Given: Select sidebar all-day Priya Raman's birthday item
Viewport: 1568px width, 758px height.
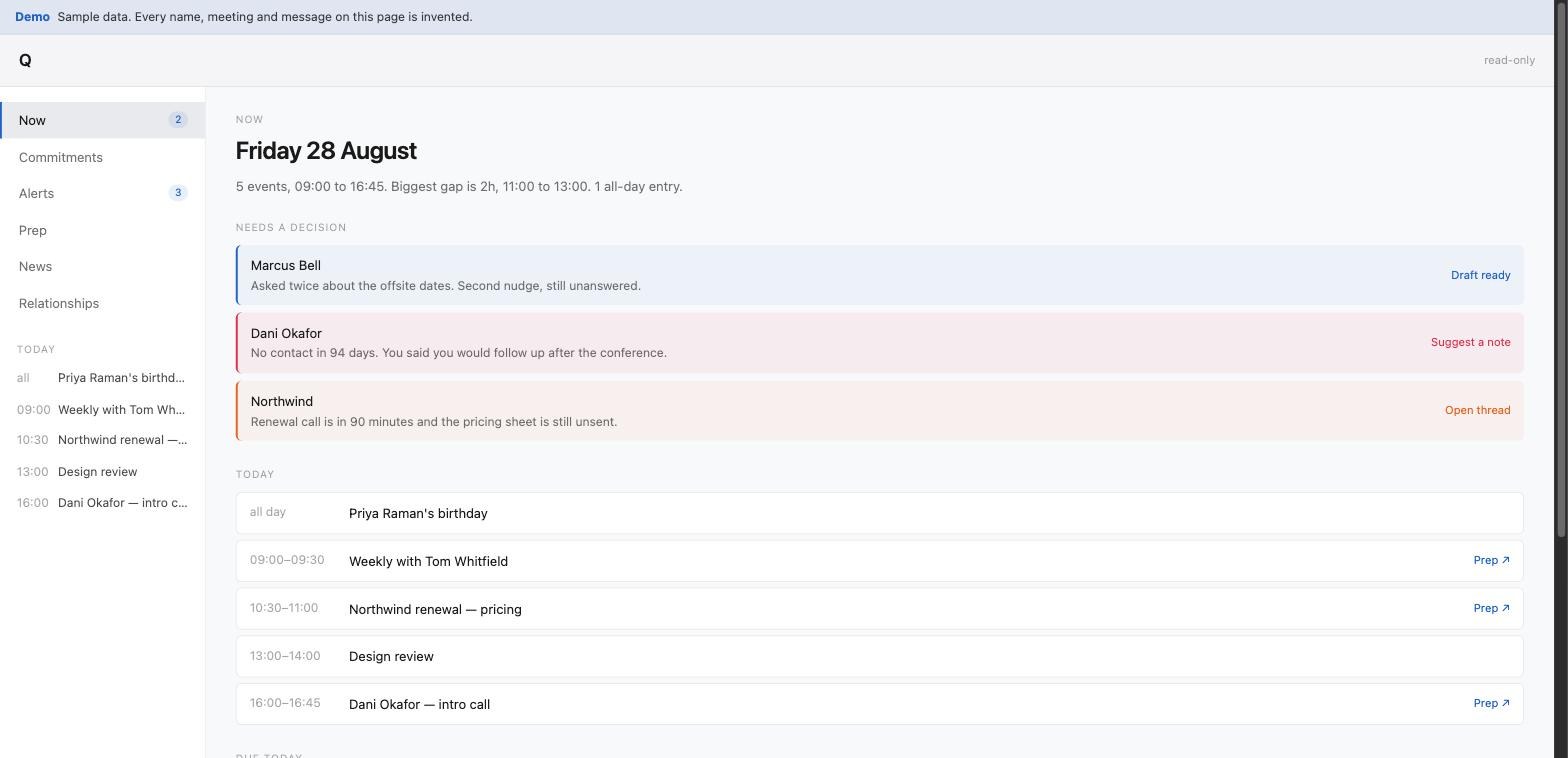Looking at the screenshot, I should tap(102, 378).
